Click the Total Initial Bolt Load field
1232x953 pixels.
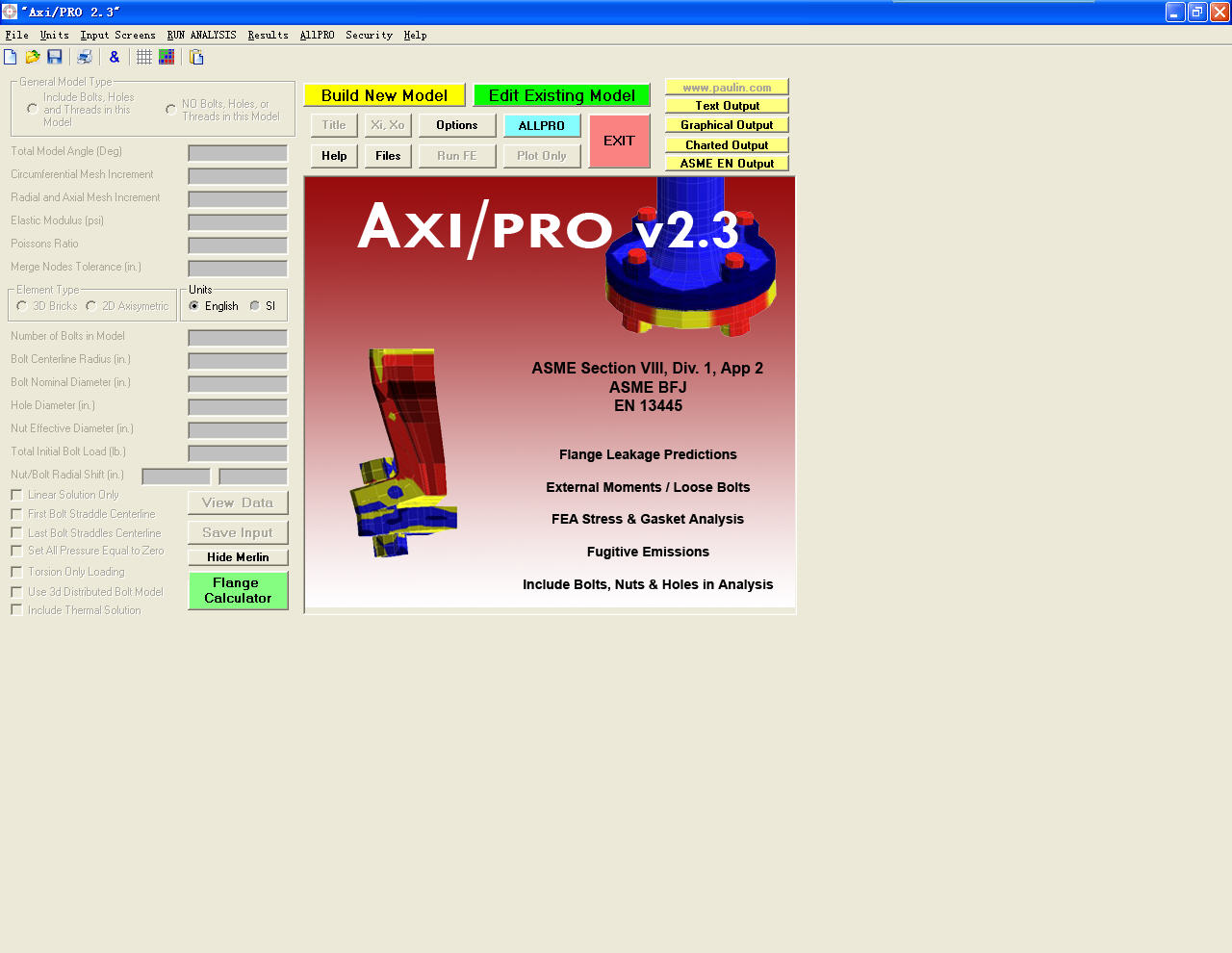coord(238,453)
